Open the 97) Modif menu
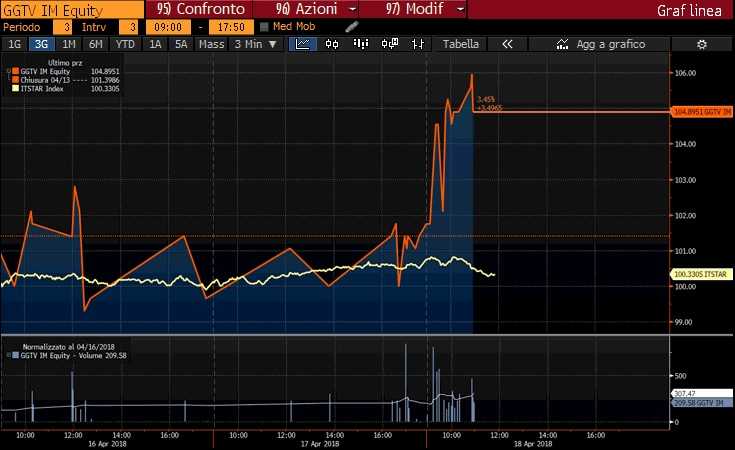This screenshot has width=735, height=450. click(x=414, y=9)
